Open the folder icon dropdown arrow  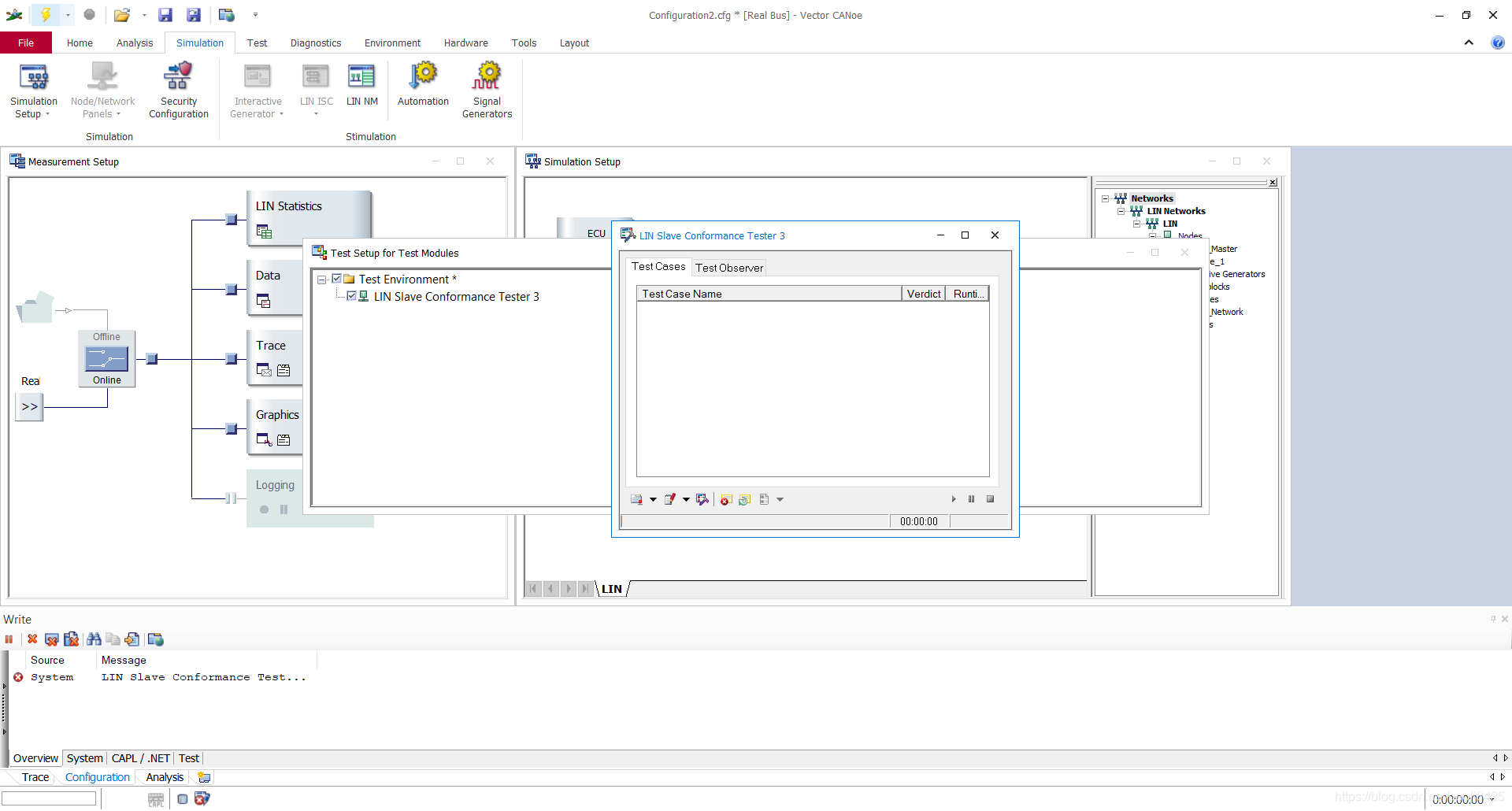144,14
